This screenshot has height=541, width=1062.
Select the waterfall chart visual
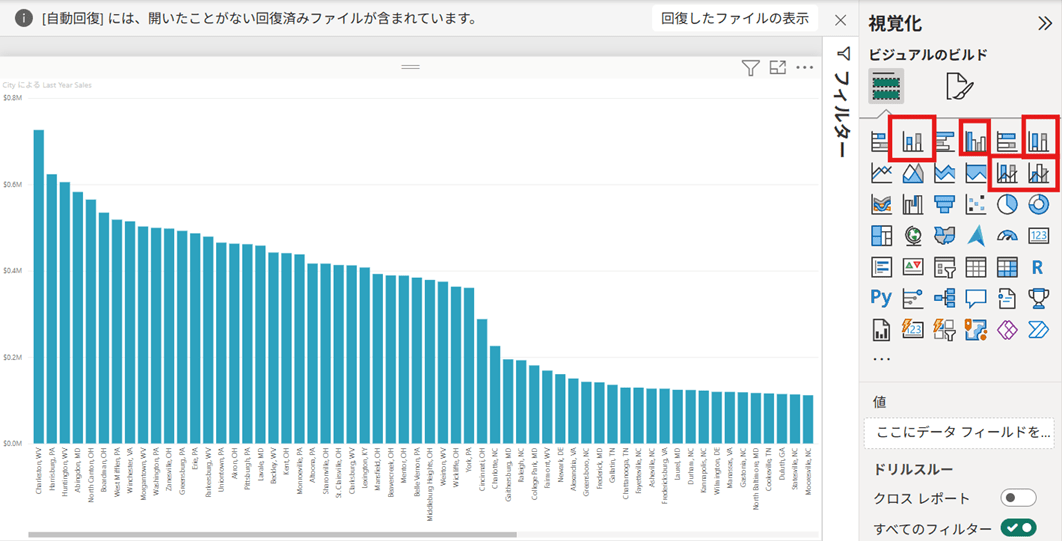pyautogui.click(x=913, y=204)
